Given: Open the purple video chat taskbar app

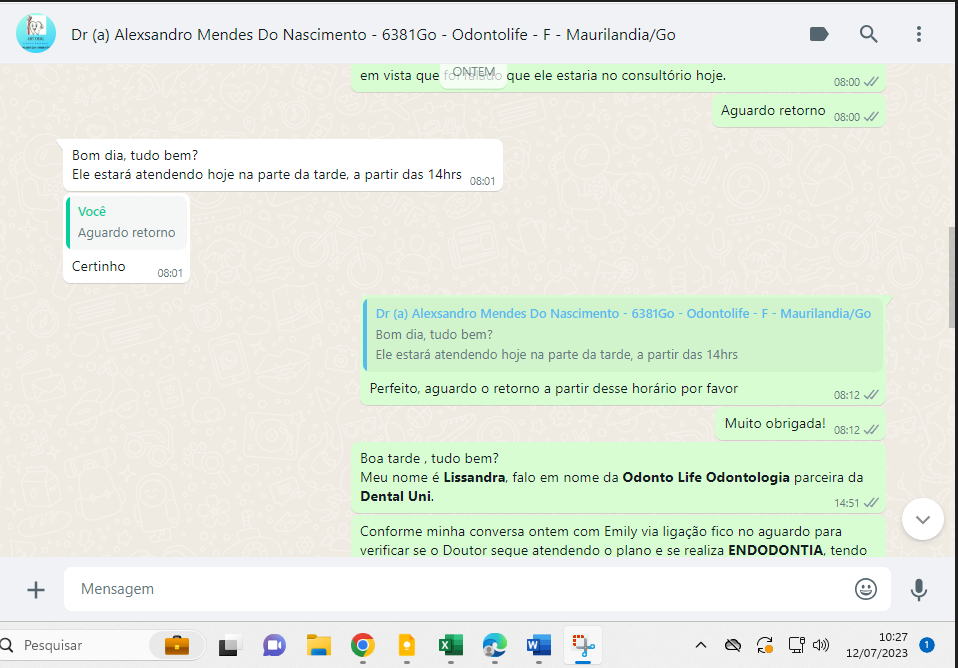Looking at the screenshot, I should (x=274, y=645).
